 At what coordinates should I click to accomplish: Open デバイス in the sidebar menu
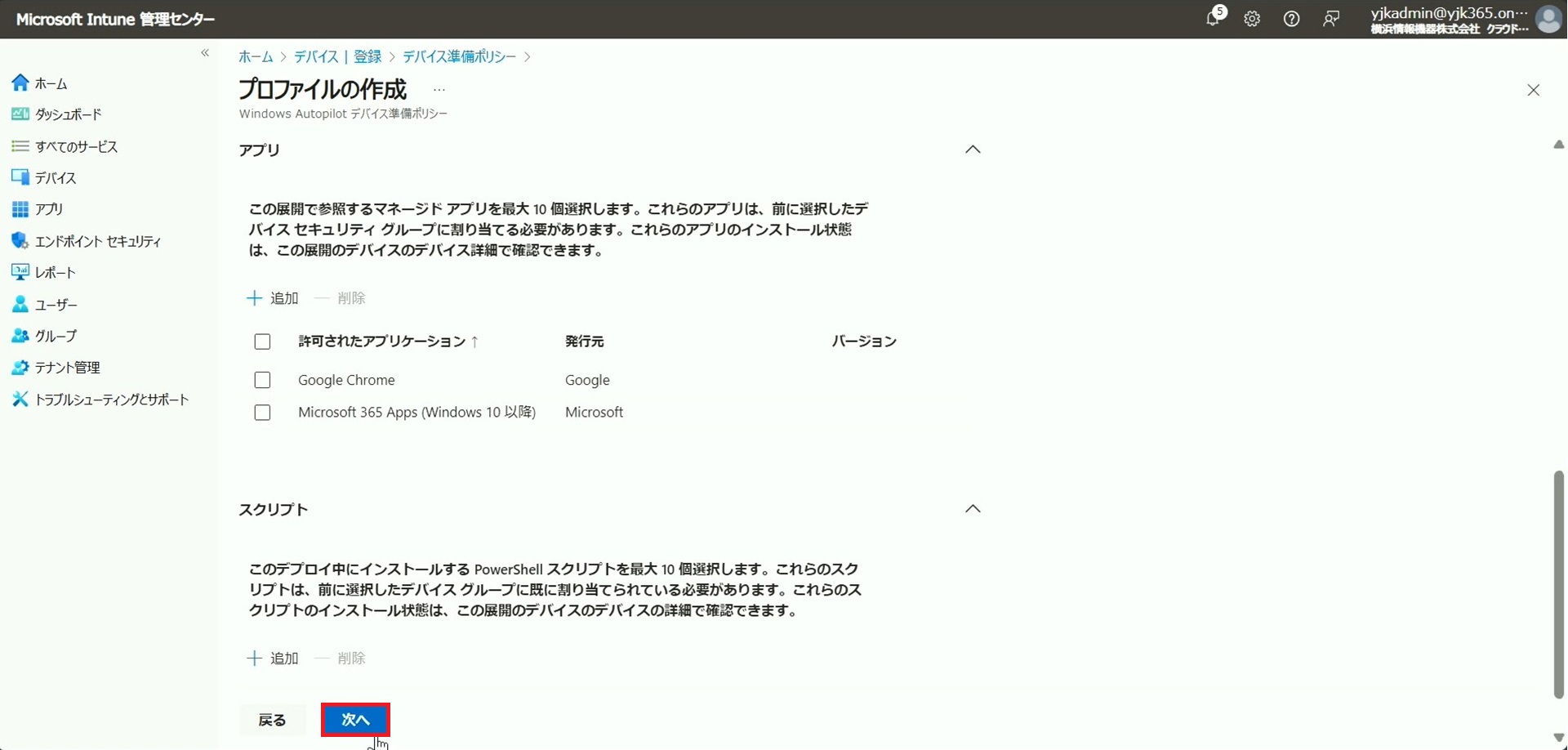(x=56, y=177)
